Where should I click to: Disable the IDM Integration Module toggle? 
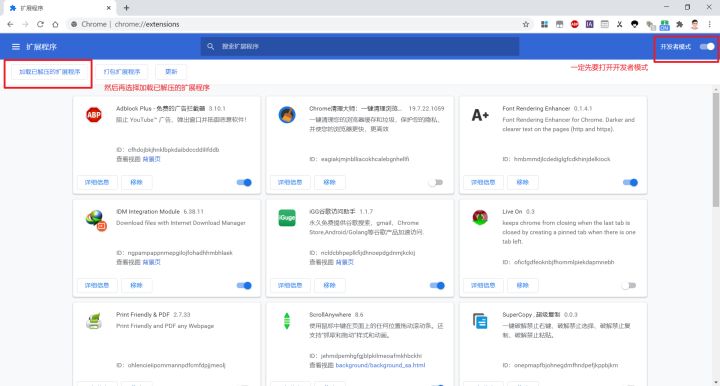tap(244, 285)
